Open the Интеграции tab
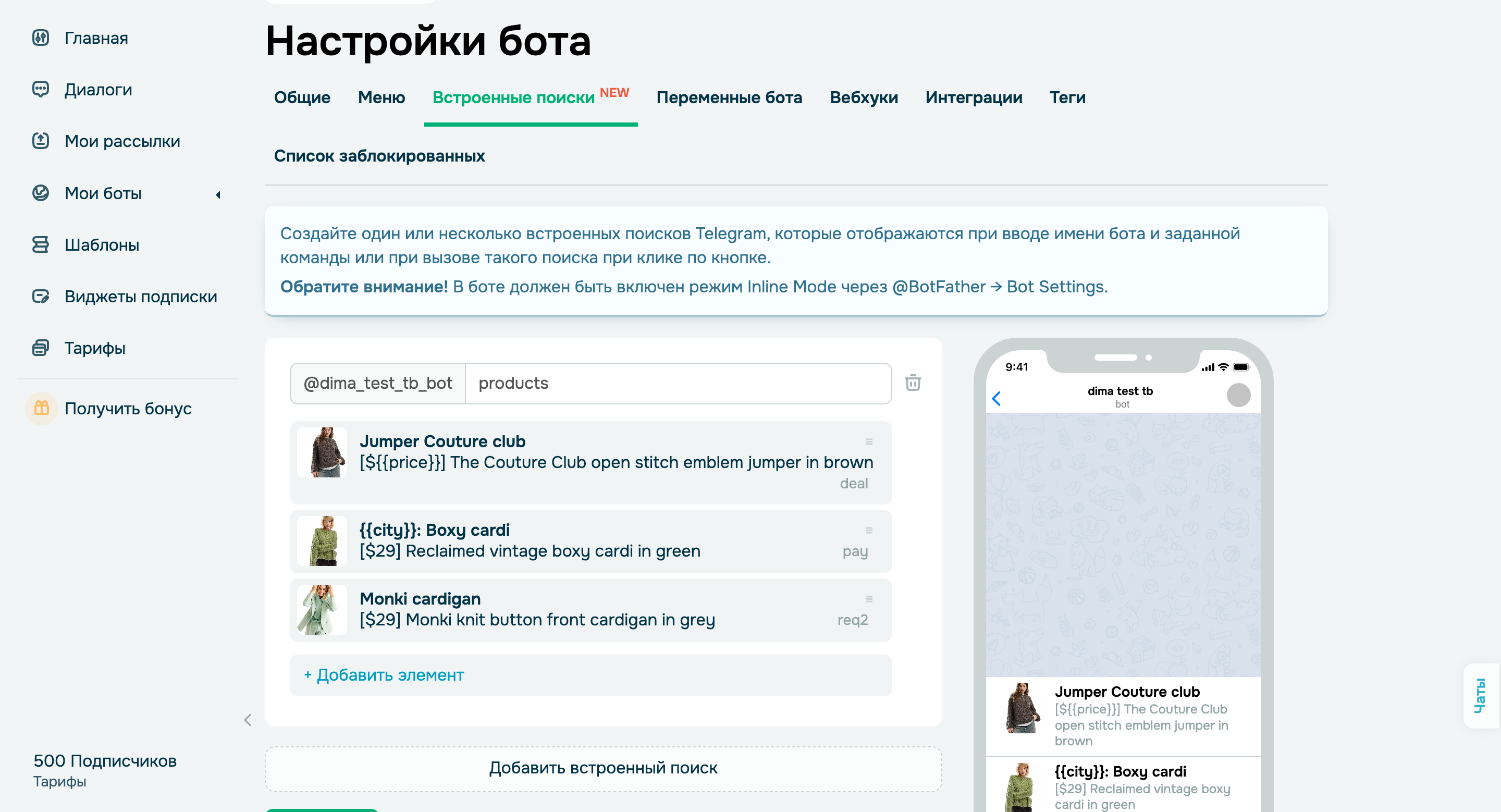The height and width of the screenshot is (812, 1501). point(973,97)
